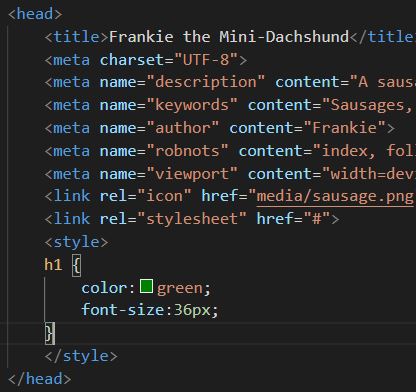Screen dimensions: 416x392
Task: Open the underlined media/sausage.png link
Action: point(336,196)
